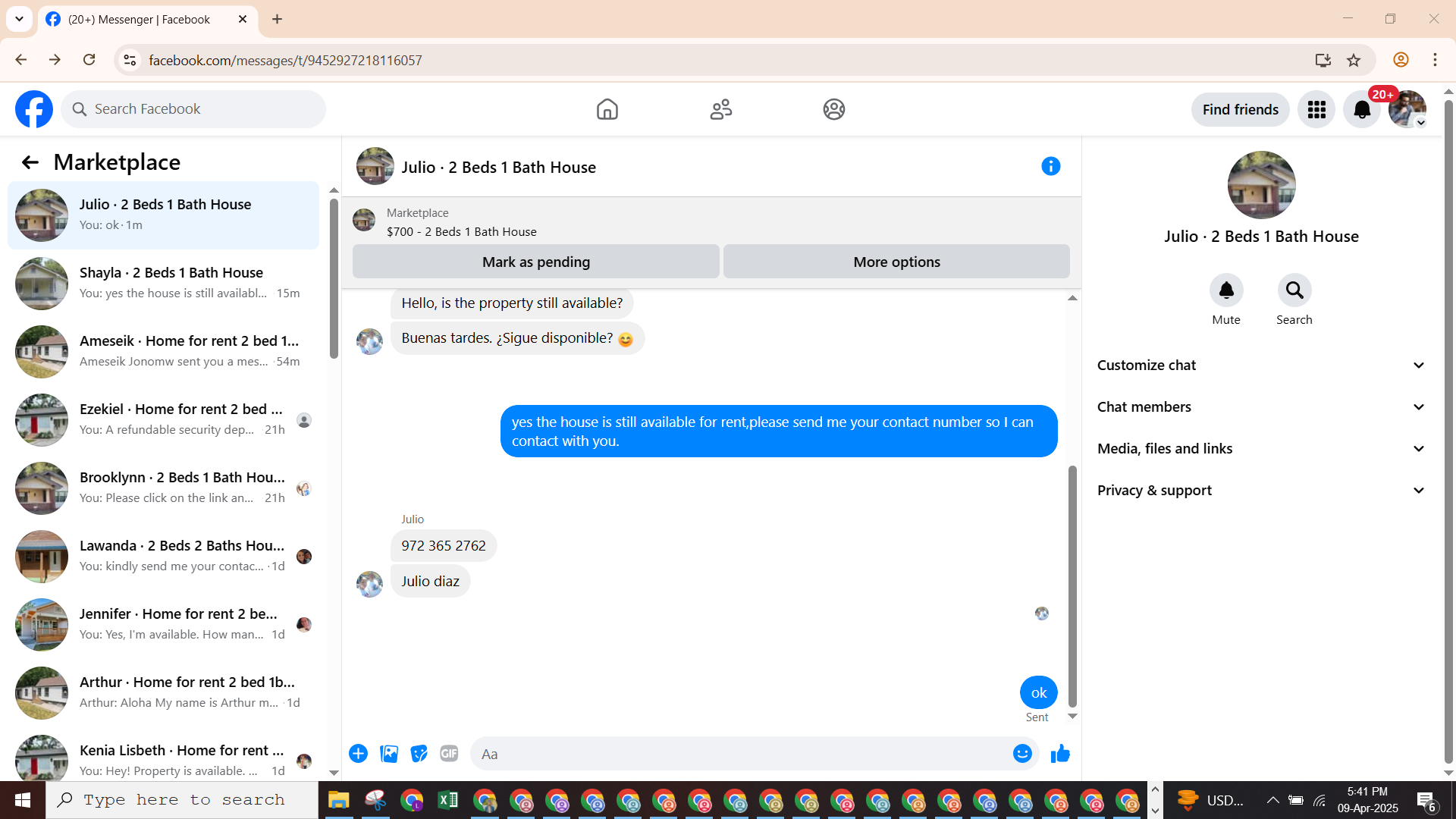Click the browser address bar URL
The width and height of the screenshot is (1456, 819).
click(x=285, y=60)
